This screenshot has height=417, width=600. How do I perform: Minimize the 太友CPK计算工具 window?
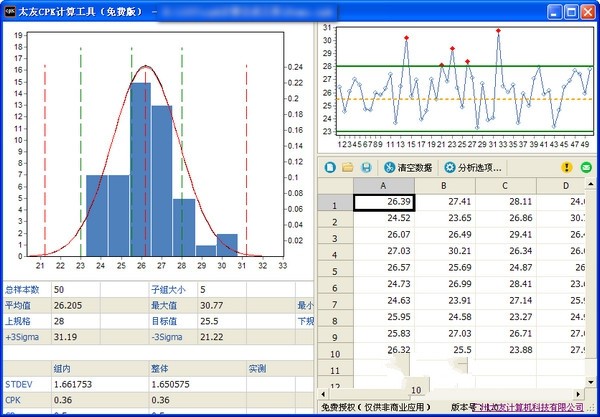pos(554,12)
